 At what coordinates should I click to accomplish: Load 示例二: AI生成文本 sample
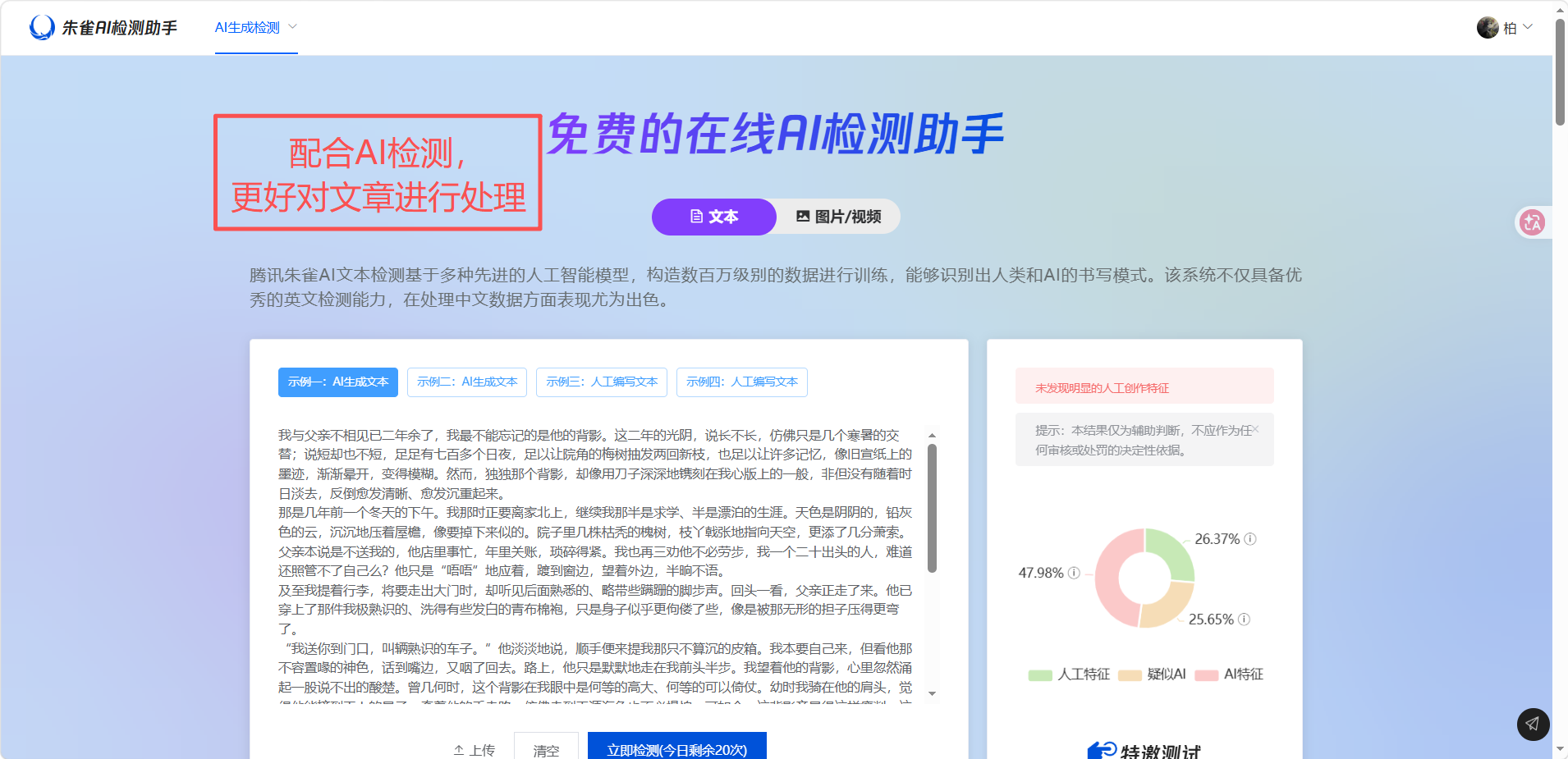click(467, 382)
